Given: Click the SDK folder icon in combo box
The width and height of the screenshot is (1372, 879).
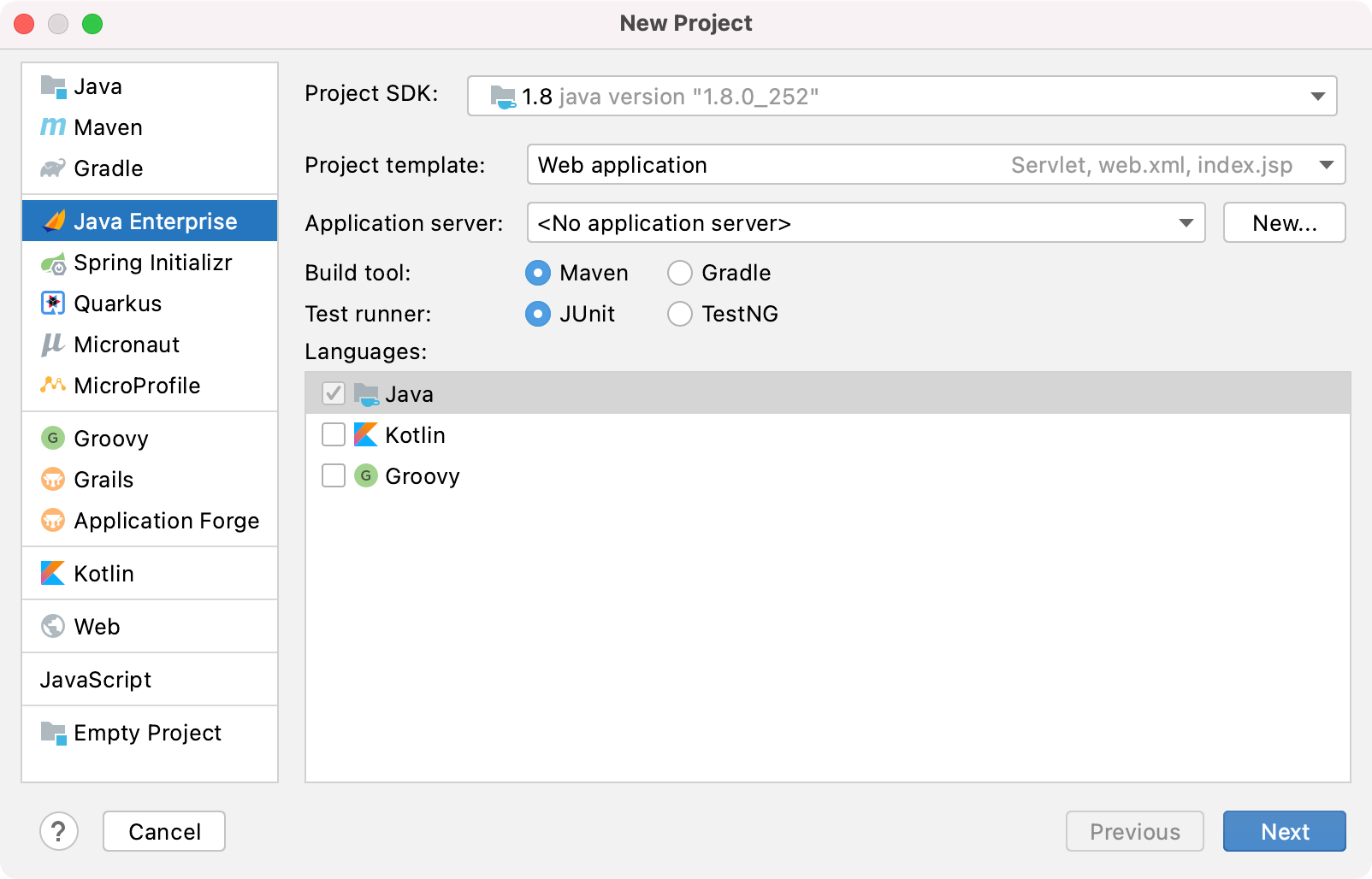Looking at the screenshot, I should pyautogui.click(x=503, y=97).
